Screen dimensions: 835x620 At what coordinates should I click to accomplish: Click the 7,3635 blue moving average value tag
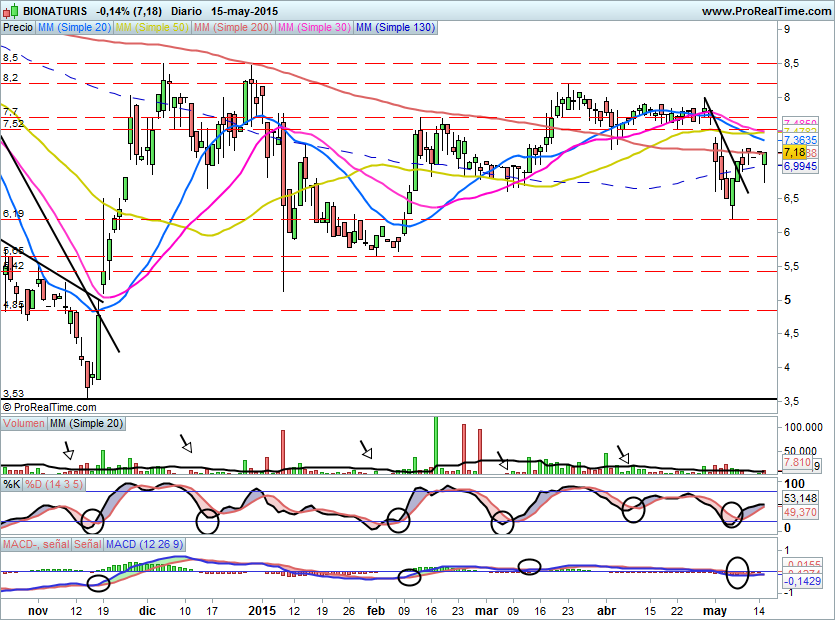coord(800,141)
